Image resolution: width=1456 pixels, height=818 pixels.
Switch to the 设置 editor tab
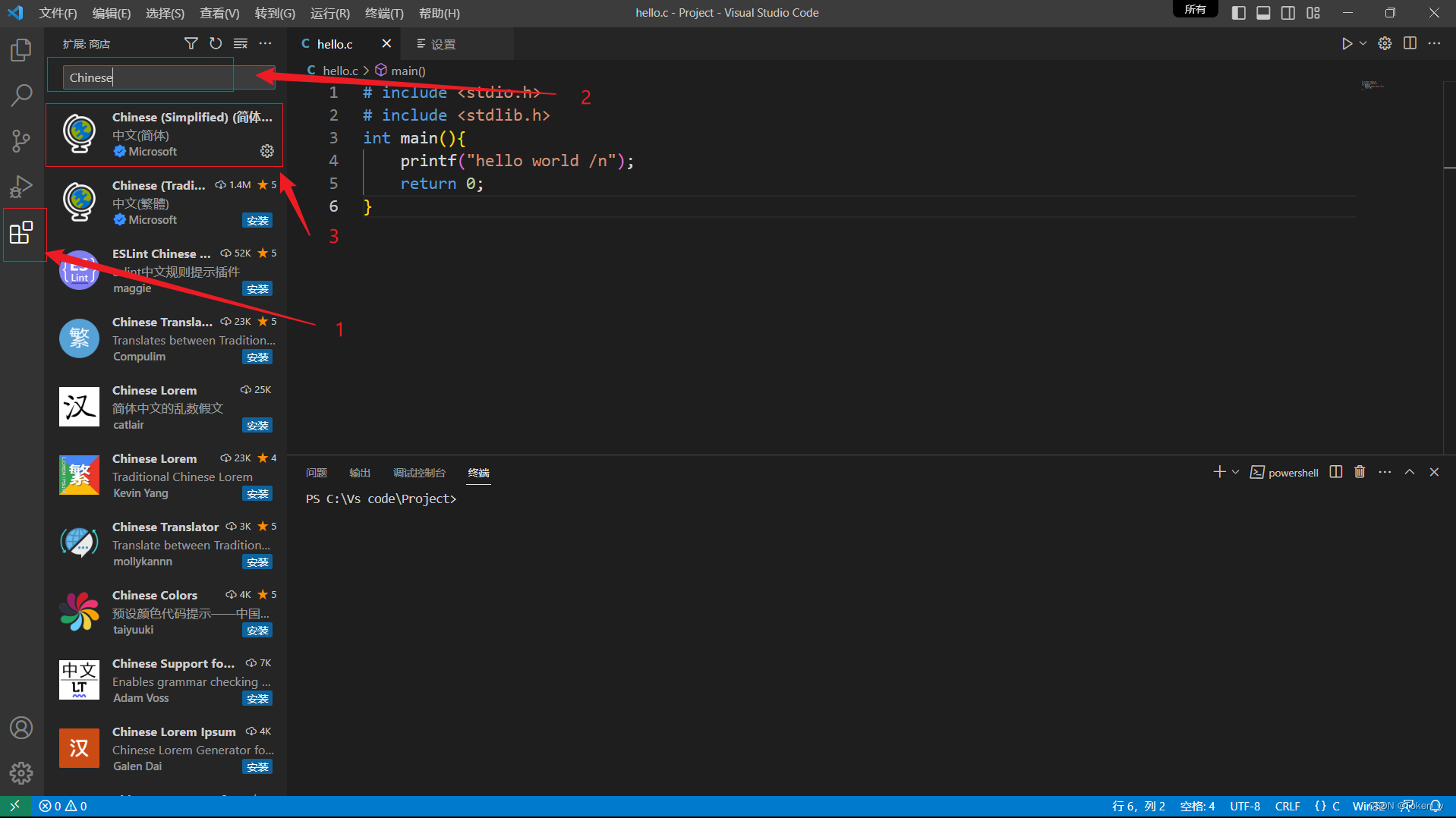point(436,44)
